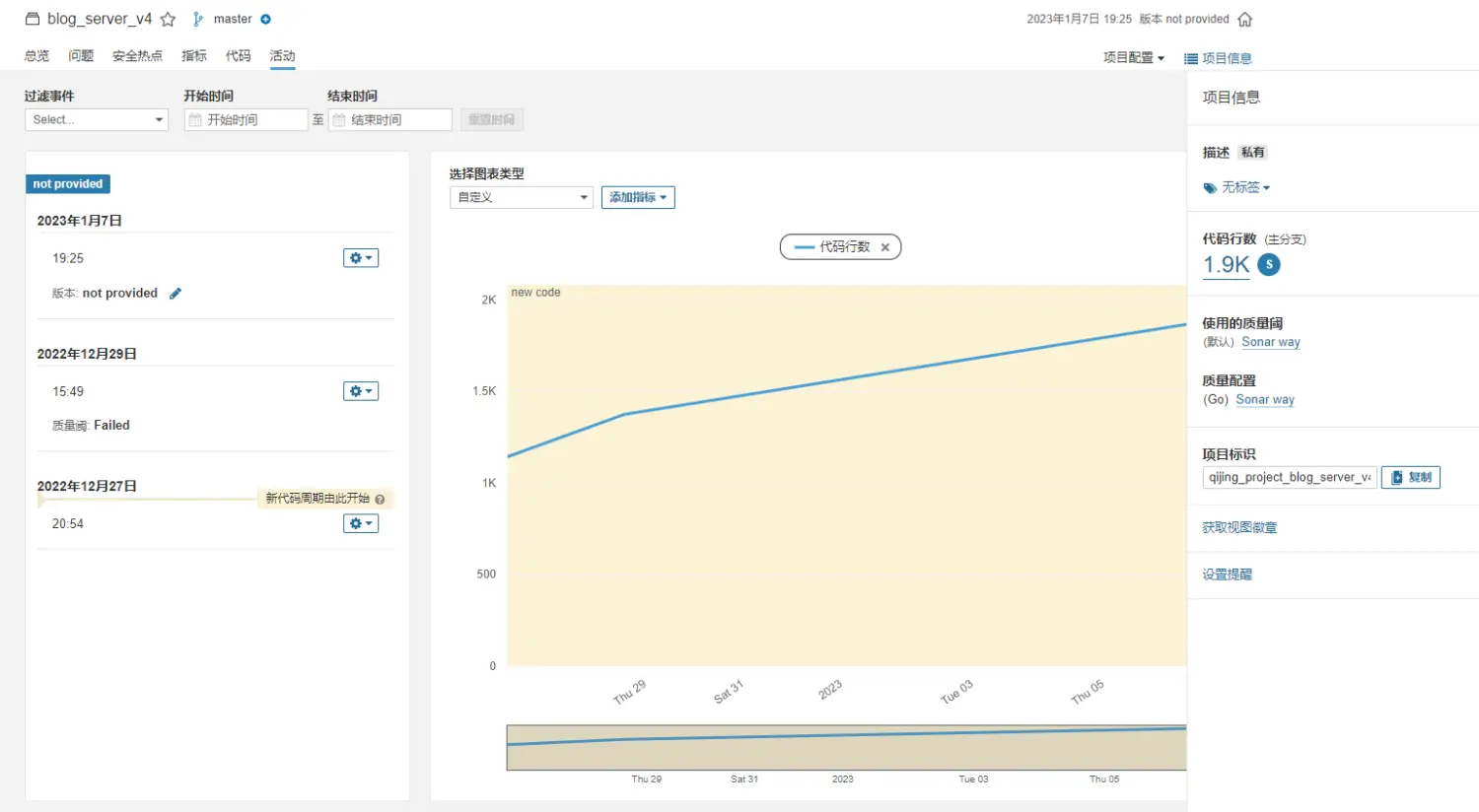Click the home icon in top right
Viewport: 1479px width, 812px height.
tap(1245, 20)
